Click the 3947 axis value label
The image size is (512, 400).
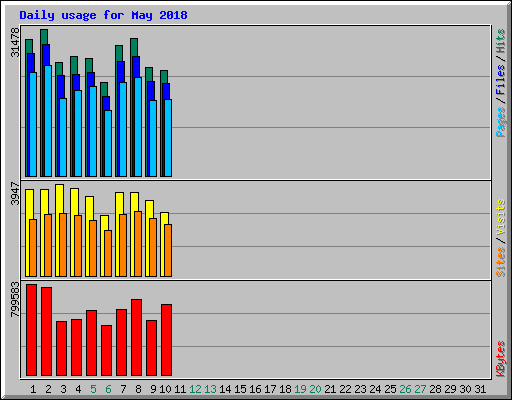point(15,194)
